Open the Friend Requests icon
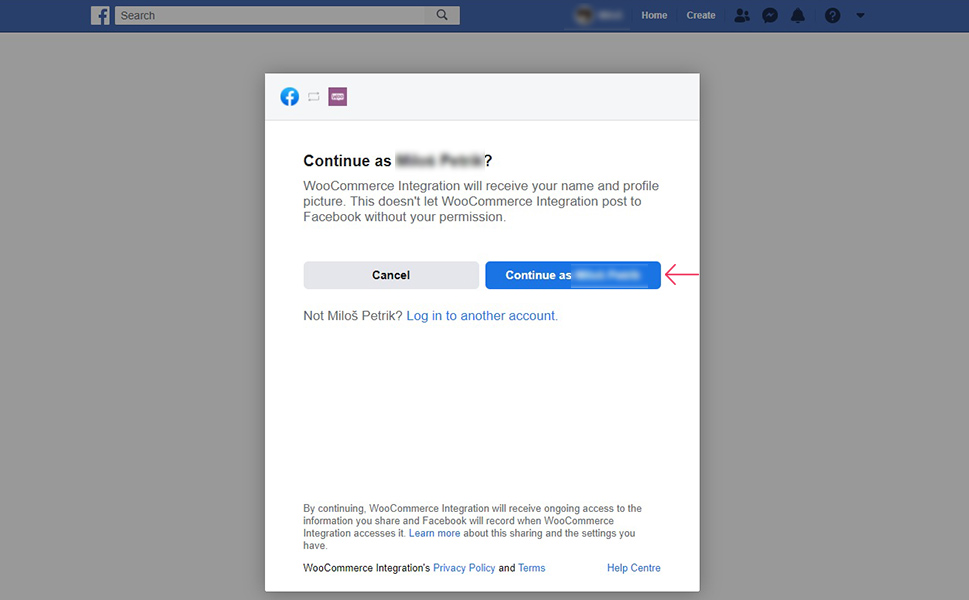Screen dimensions: 969x600 point(742,15)
